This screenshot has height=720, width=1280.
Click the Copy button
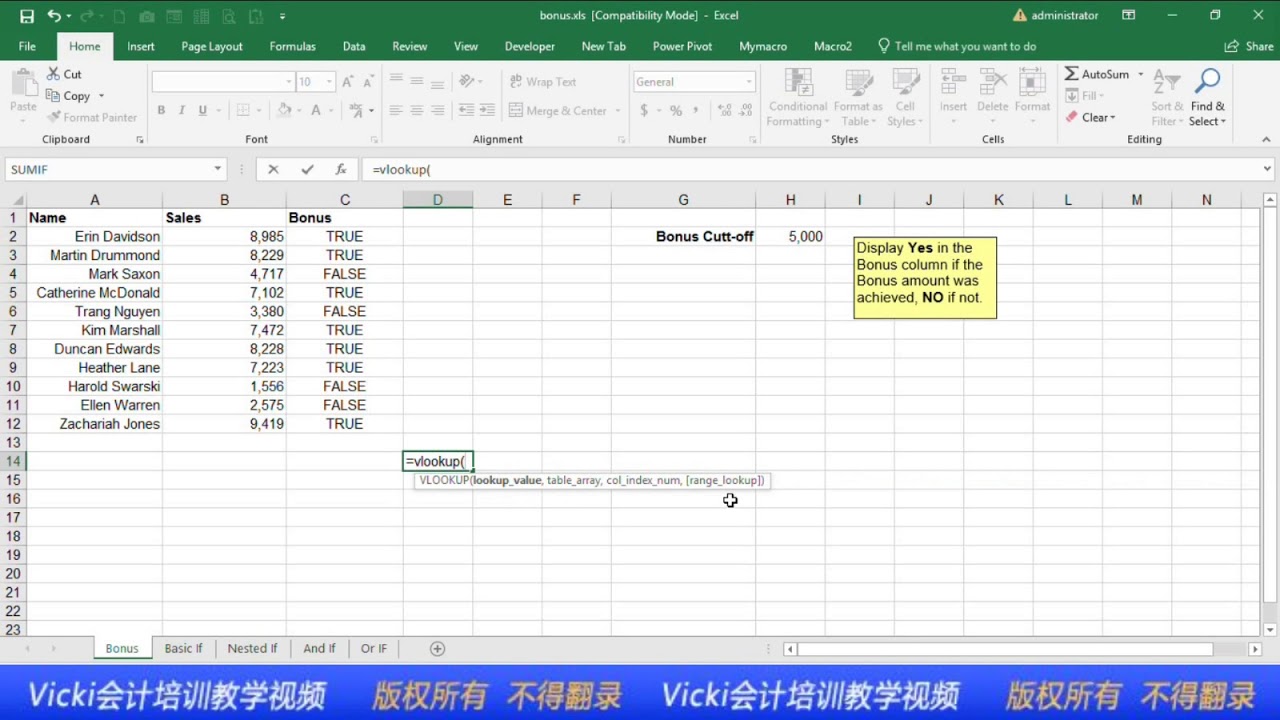pyautogui.click(x=69, y=96)
